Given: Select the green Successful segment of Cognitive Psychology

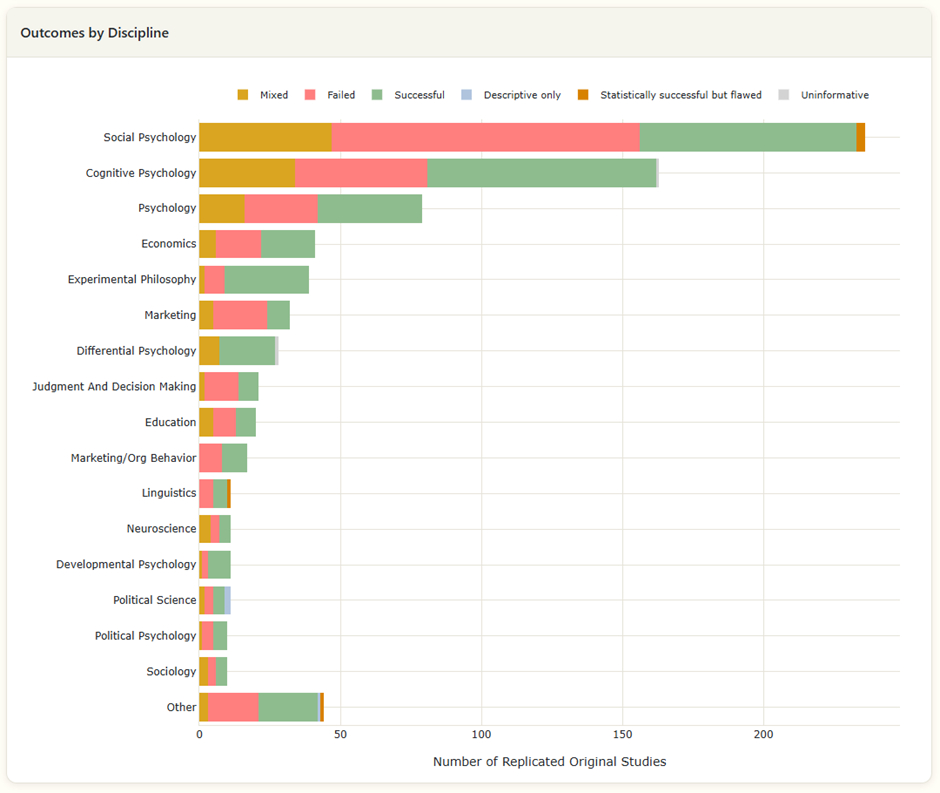Looking at the screenshot, I should 541,173.
